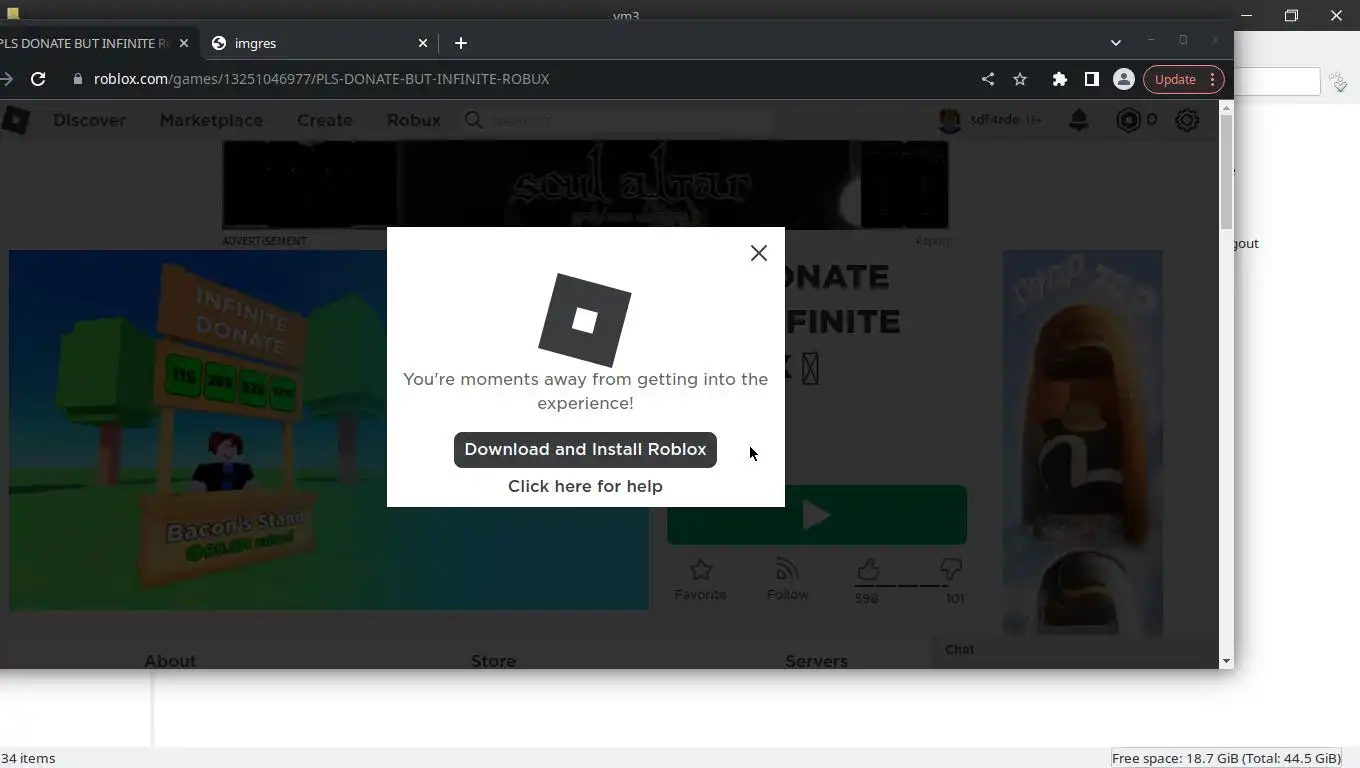Open Roblox notifications bell
This screenshot has width=1360, height=768.
click(x=1078, y=120)
